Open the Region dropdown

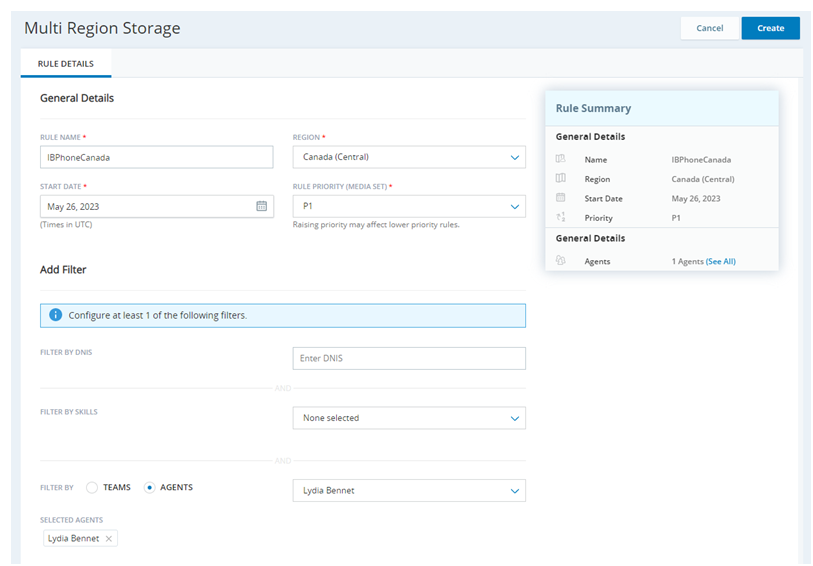tap(409, 157)
